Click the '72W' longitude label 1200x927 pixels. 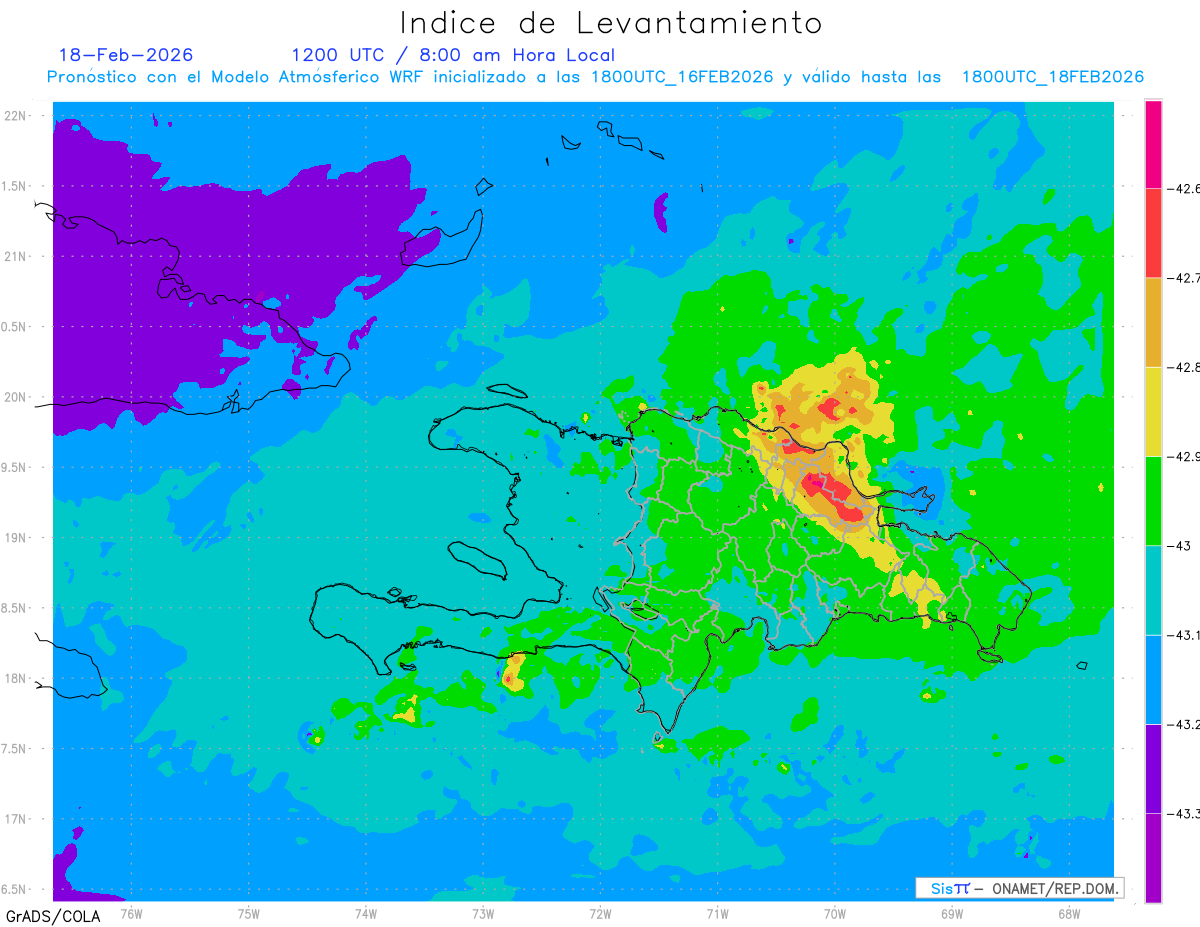point(600,913)
